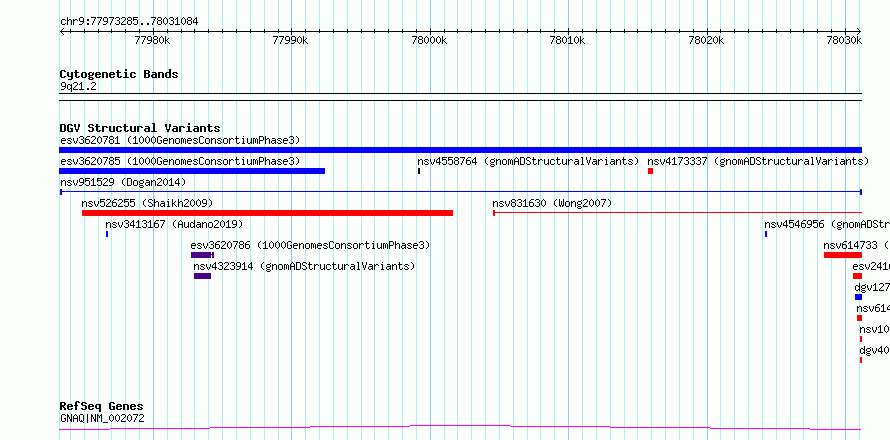The image size is (890, 440).
Task: Click the esv3620785 variant label
Action: (179, 161)
